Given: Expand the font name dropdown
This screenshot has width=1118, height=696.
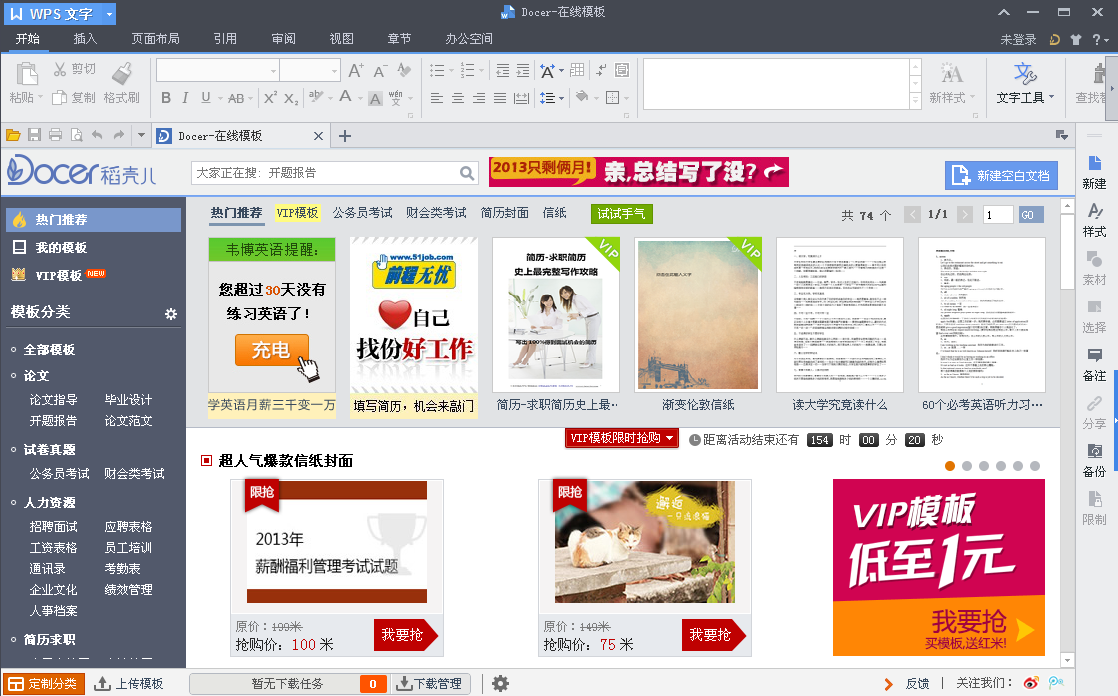Looking at the screenshot, I should (x=271, y=71).
